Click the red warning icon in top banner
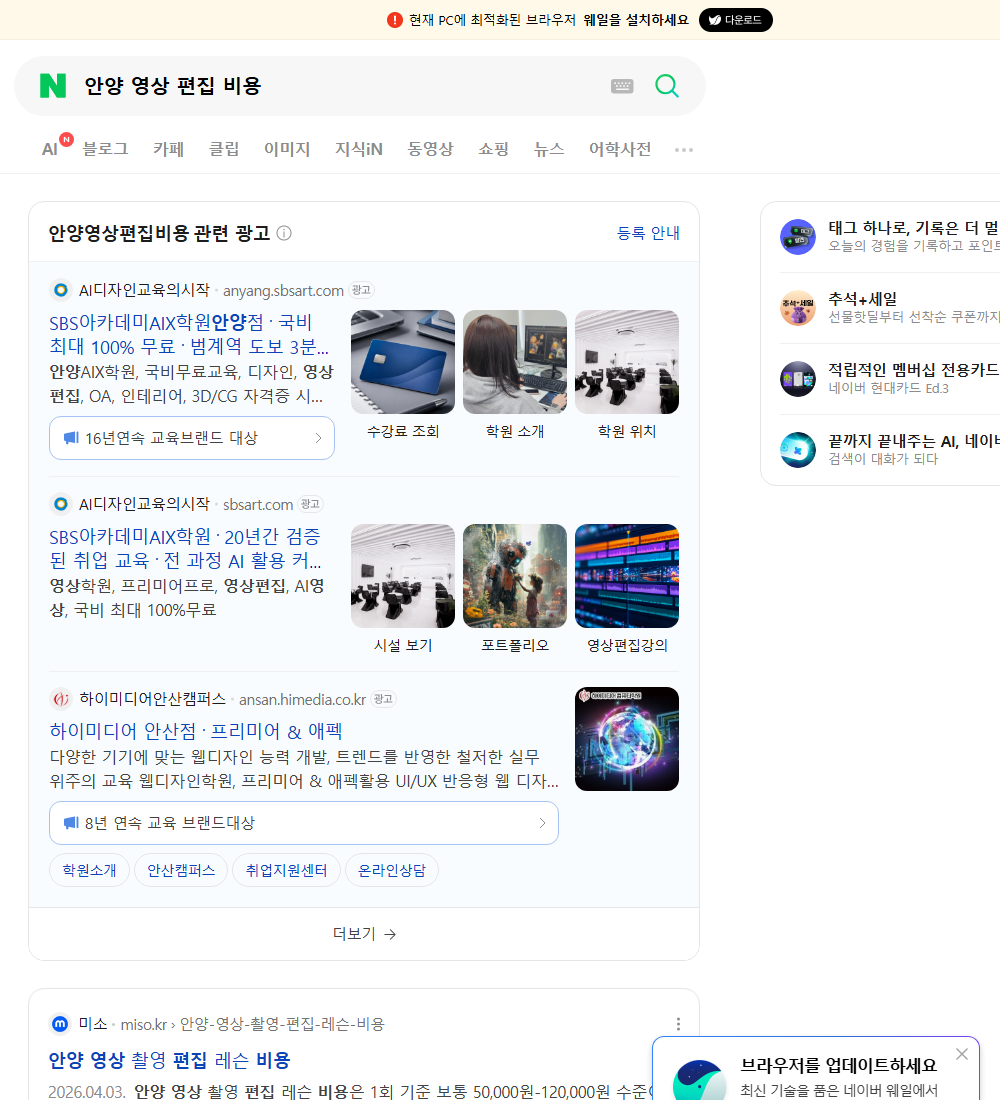Viewport: 1000px width, 1100px height. click(x=394, y=20)
